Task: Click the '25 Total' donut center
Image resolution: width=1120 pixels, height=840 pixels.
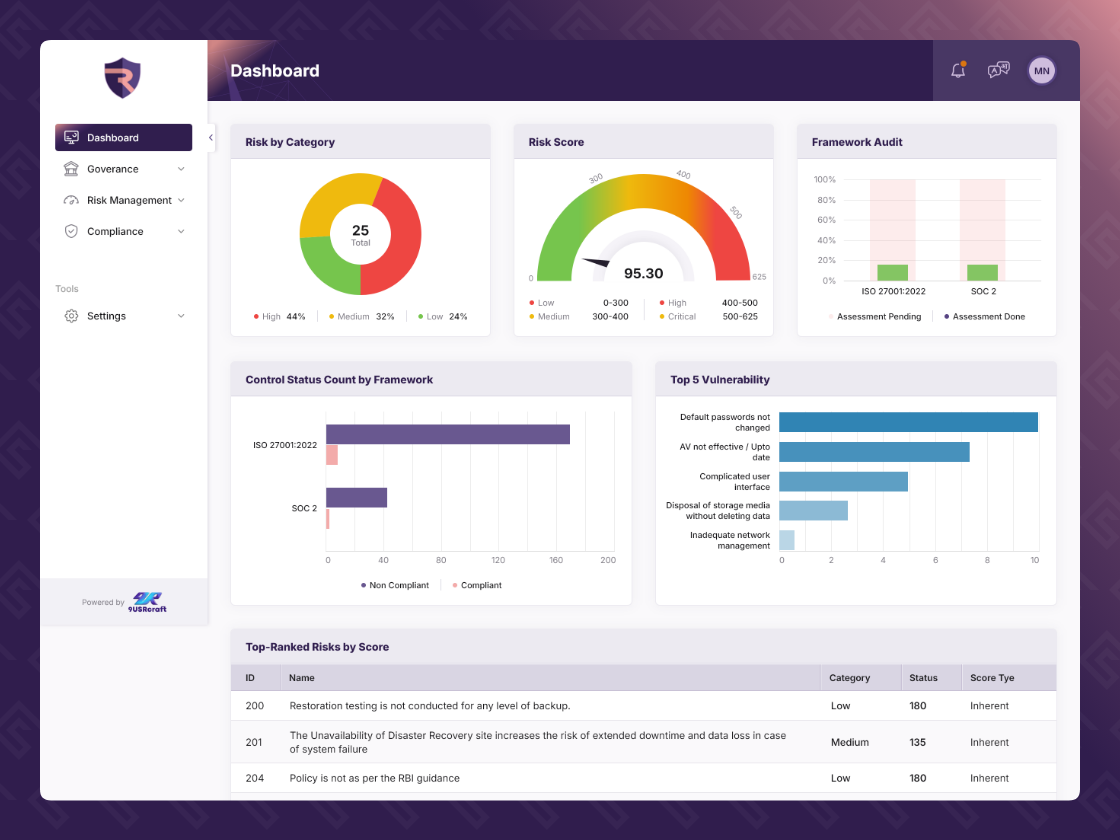Action: (361, 234)
